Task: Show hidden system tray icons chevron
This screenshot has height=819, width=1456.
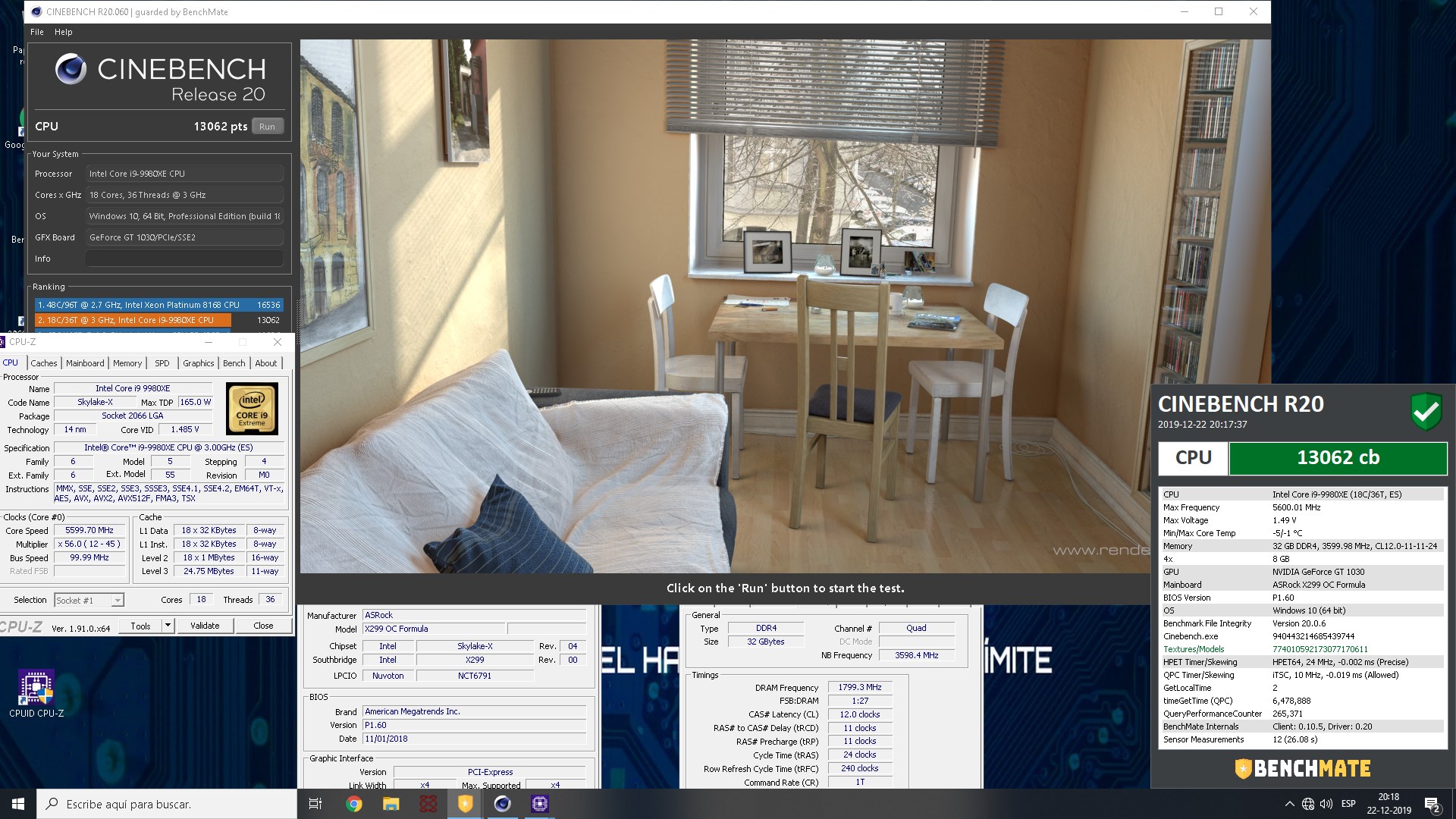Action: 1289,804
